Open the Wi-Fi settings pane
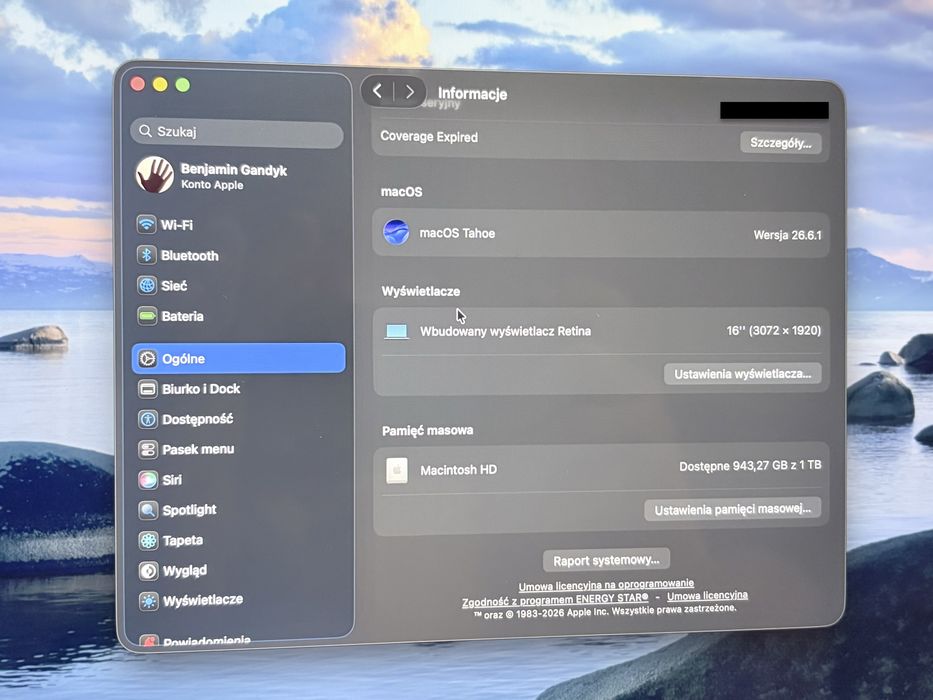This screenshot has width=933, height=700. pos(237,225)
